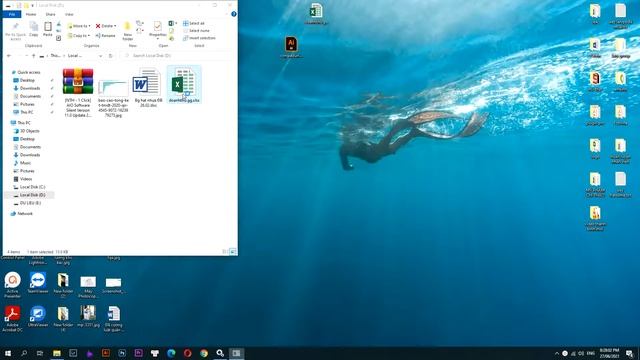
Task: Open the Explorer Help question mark
Action: (234, 14)
